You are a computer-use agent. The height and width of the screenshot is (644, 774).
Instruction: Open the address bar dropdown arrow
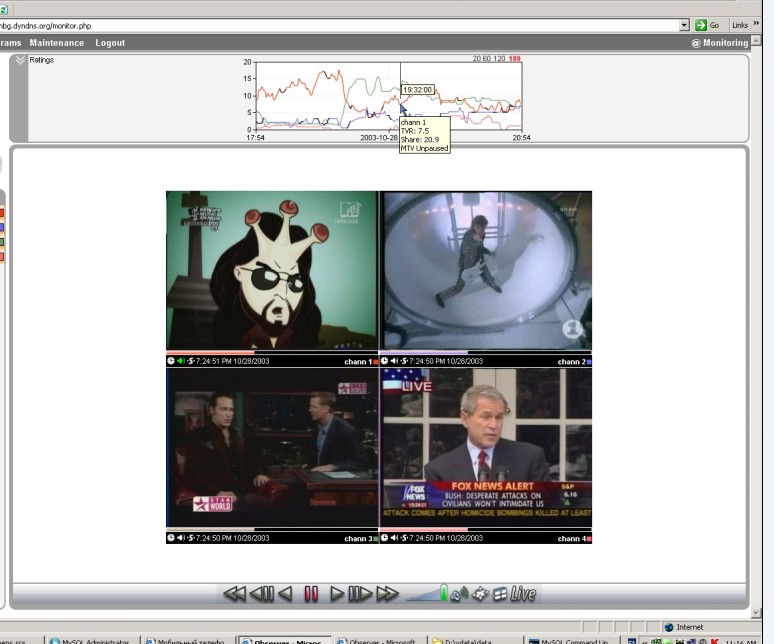pyautogui.click(x=684, y=25)
